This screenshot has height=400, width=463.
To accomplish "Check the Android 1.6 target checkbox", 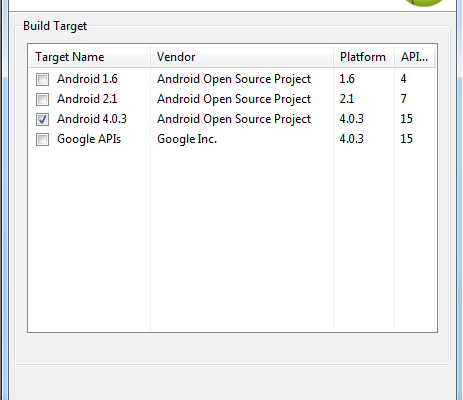I will 42,79.
